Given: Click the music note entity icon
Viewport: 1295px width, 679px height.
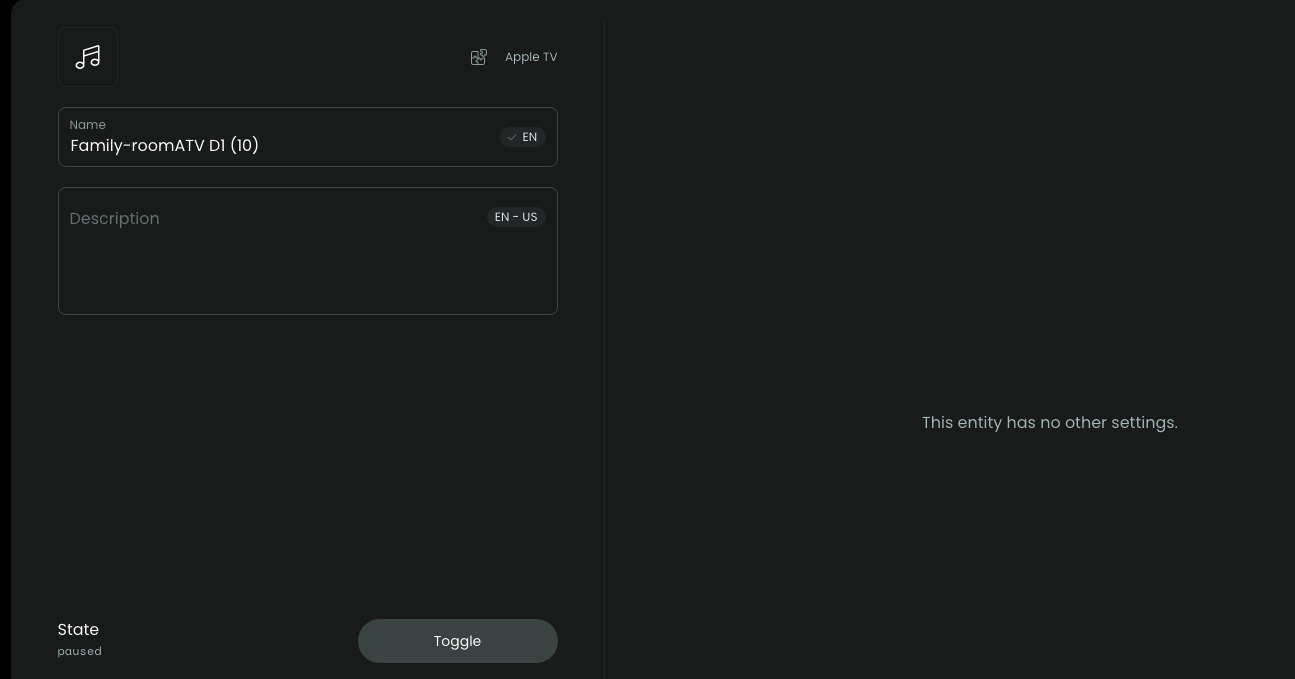Looking at the screenshot, I should click(88, 57).
